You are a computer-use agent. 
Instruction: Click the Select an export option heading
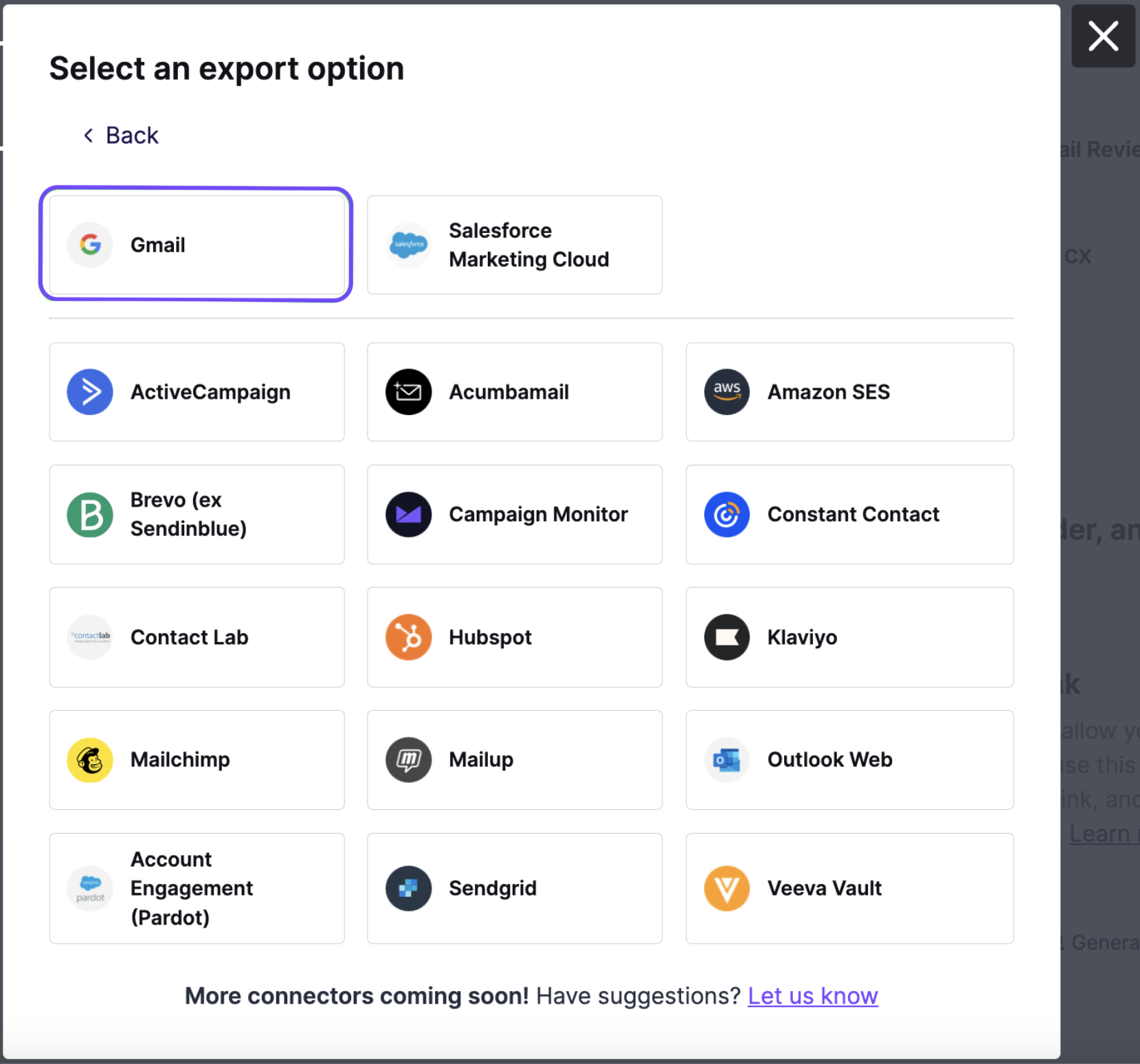click(227, 69)
